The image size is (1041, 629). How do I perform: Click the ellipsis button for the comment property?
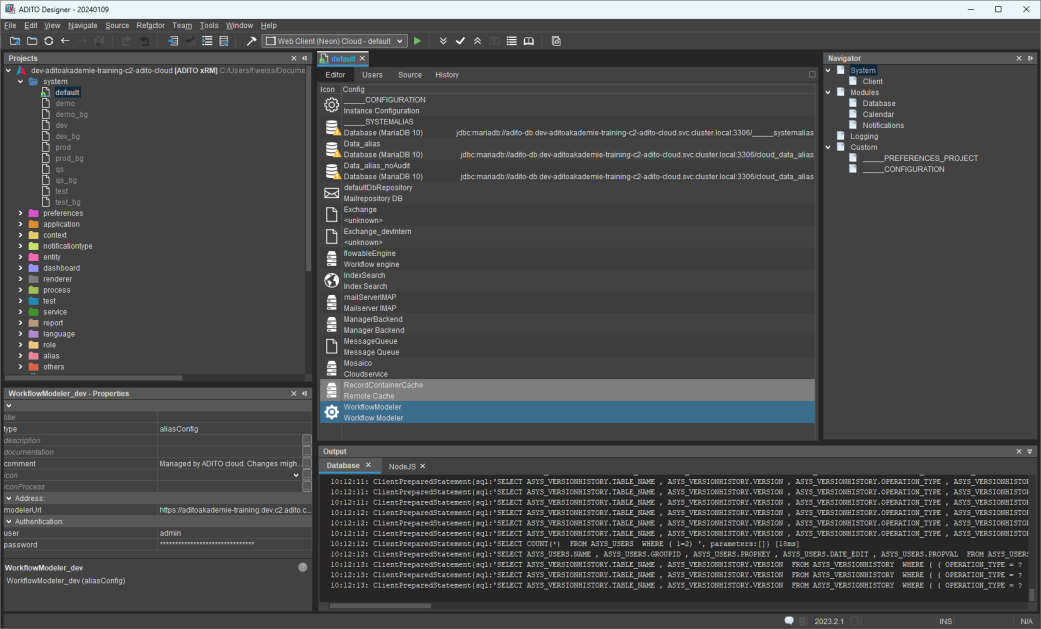[307, 464]
